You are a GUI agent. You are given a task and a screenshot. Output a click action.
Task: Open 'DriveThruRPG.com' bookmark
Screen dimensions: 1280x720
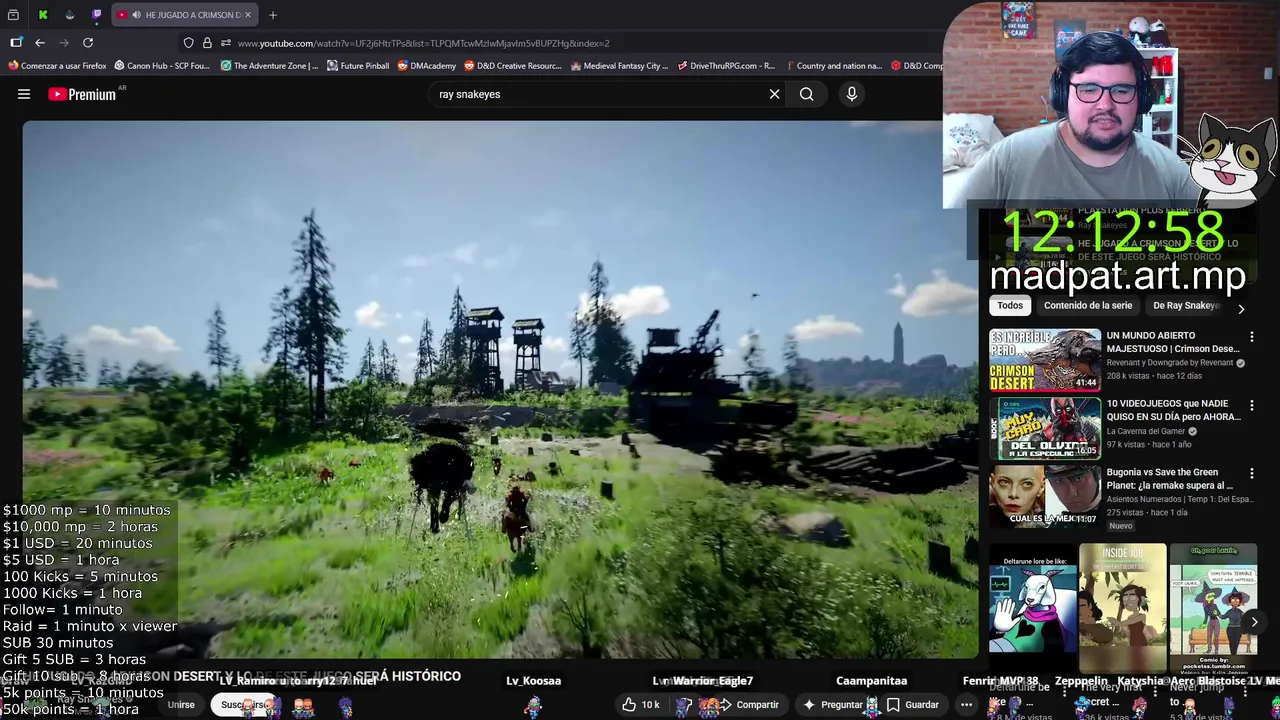(726, 66)
